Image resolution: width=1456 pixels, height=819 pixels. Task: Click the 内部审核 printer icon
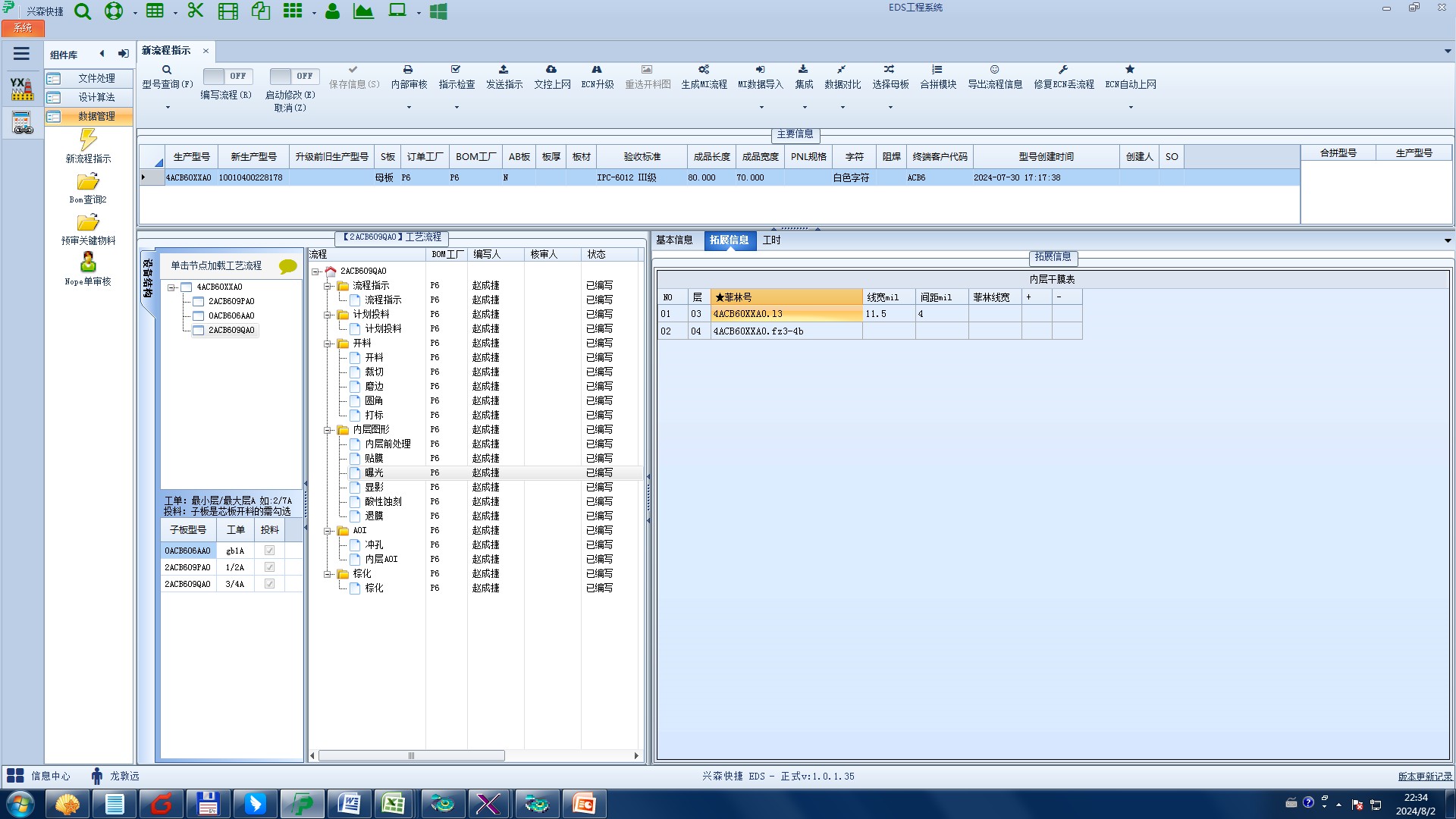[408, 70]
